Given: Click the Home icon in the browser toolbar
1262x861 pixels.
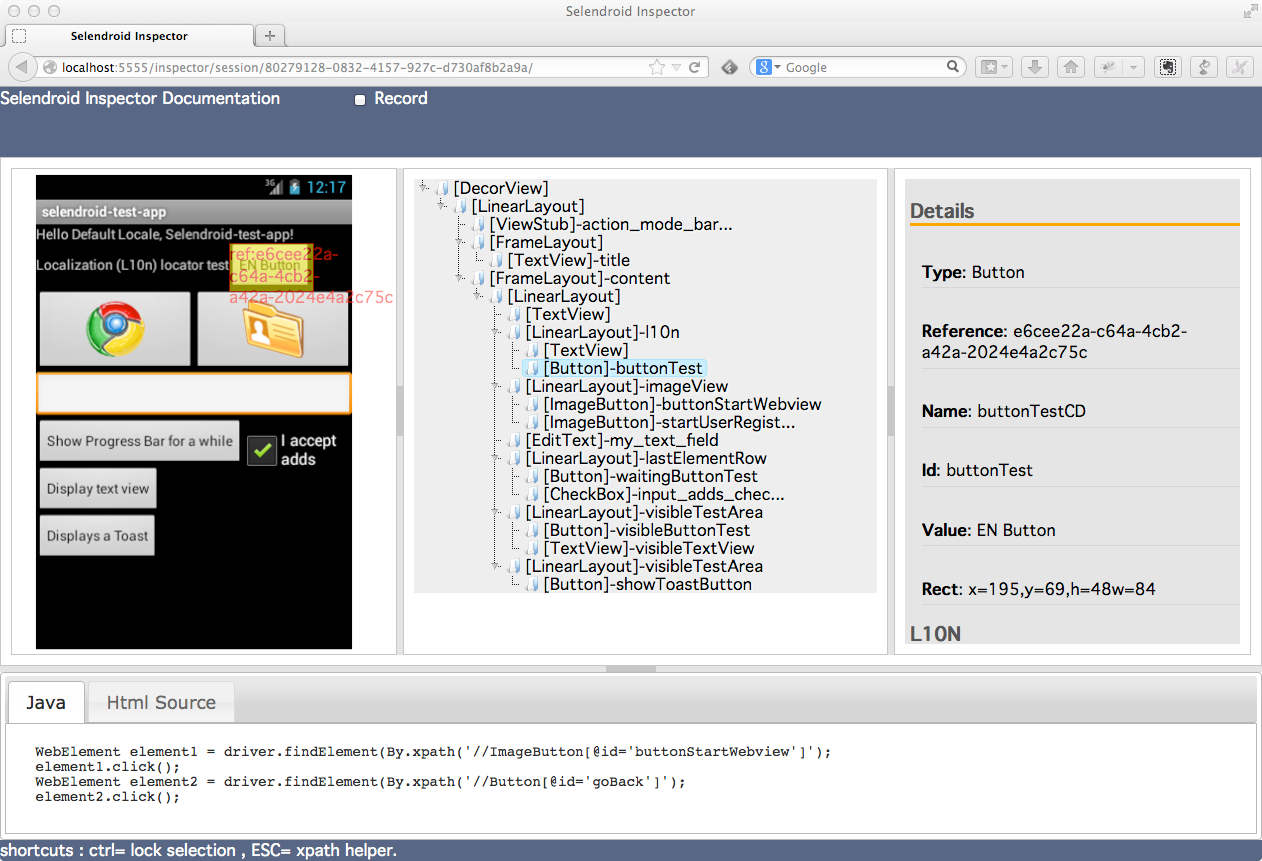Looking at the screenshot, I should click(x=1070, y=67).
